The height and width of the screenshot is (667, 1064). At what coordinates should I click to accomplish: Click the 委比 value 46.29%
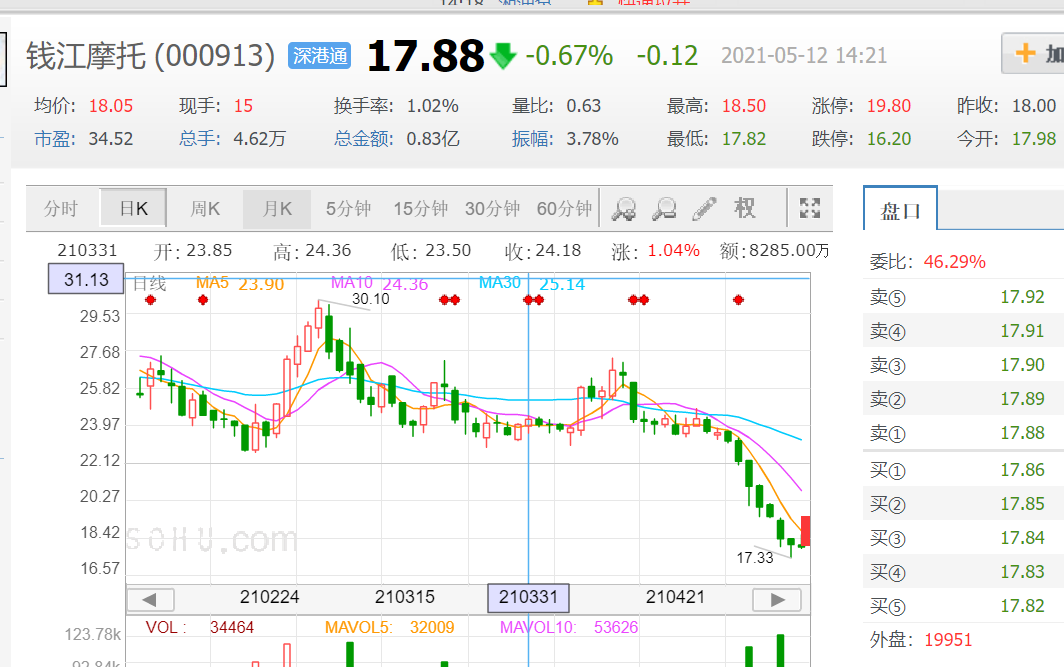[x=954, y=262]
